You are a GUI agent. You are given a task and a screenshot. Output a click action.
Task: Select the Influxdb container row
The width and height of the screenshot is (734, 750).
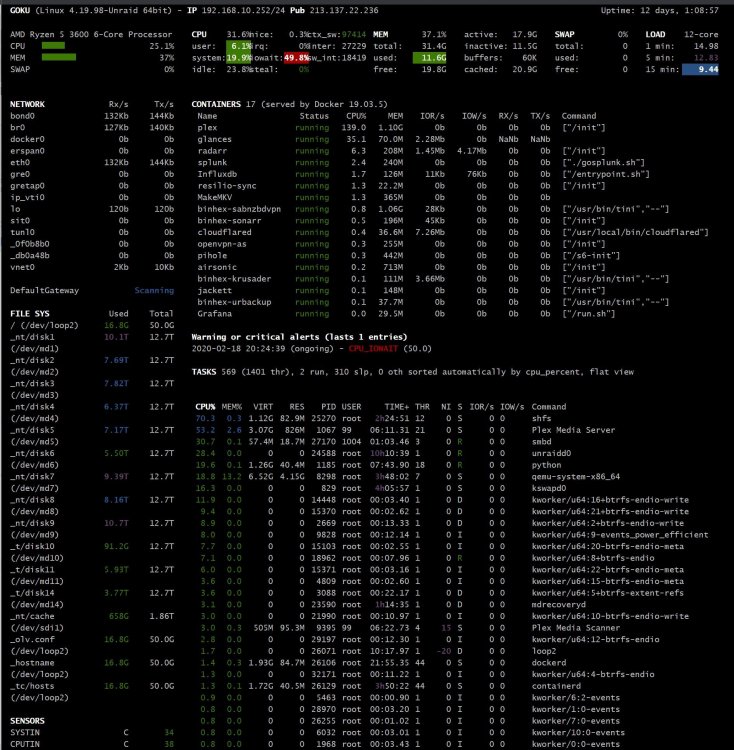point(423,174)
